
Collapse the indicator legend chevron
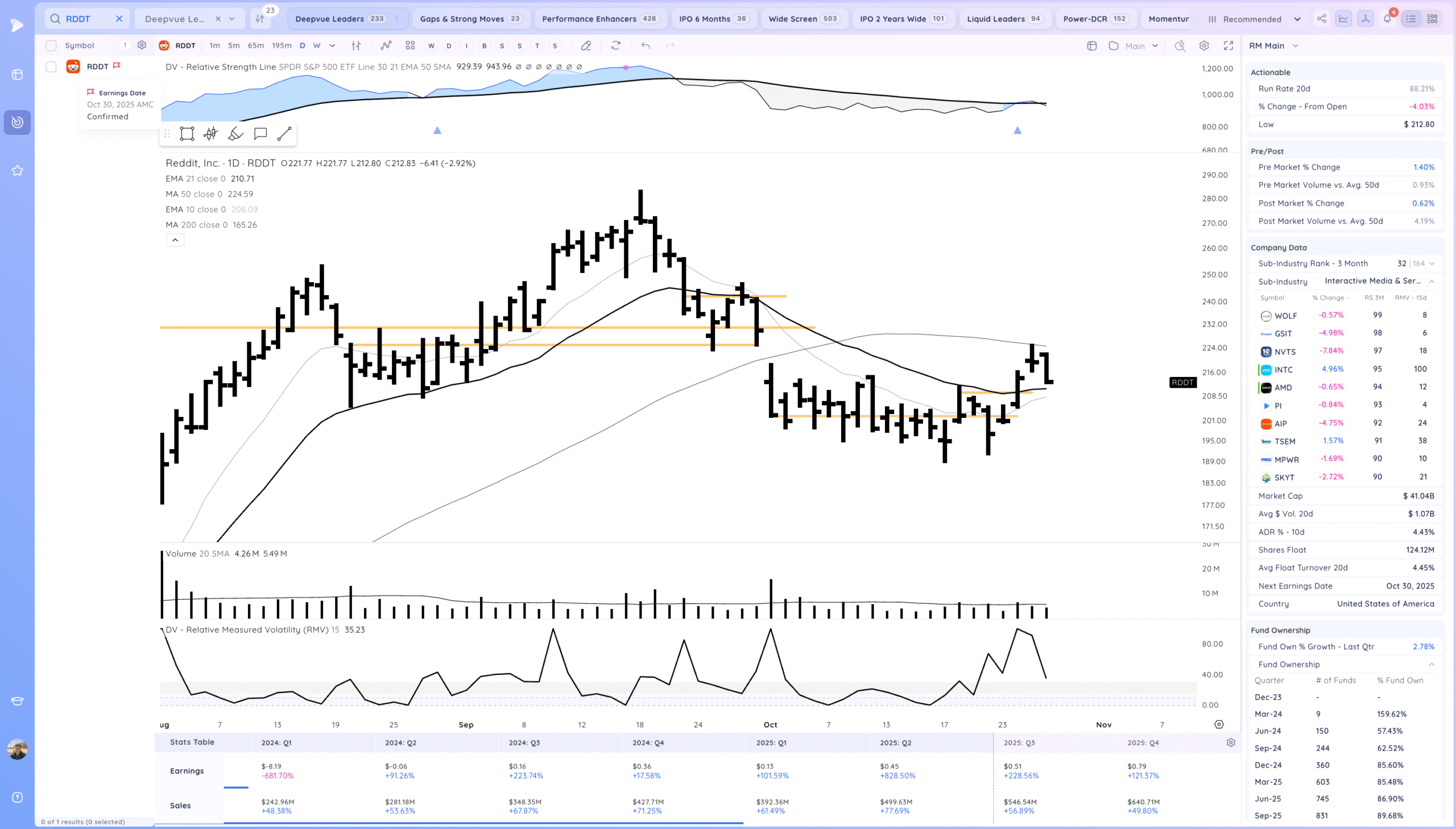click(175, 240)
